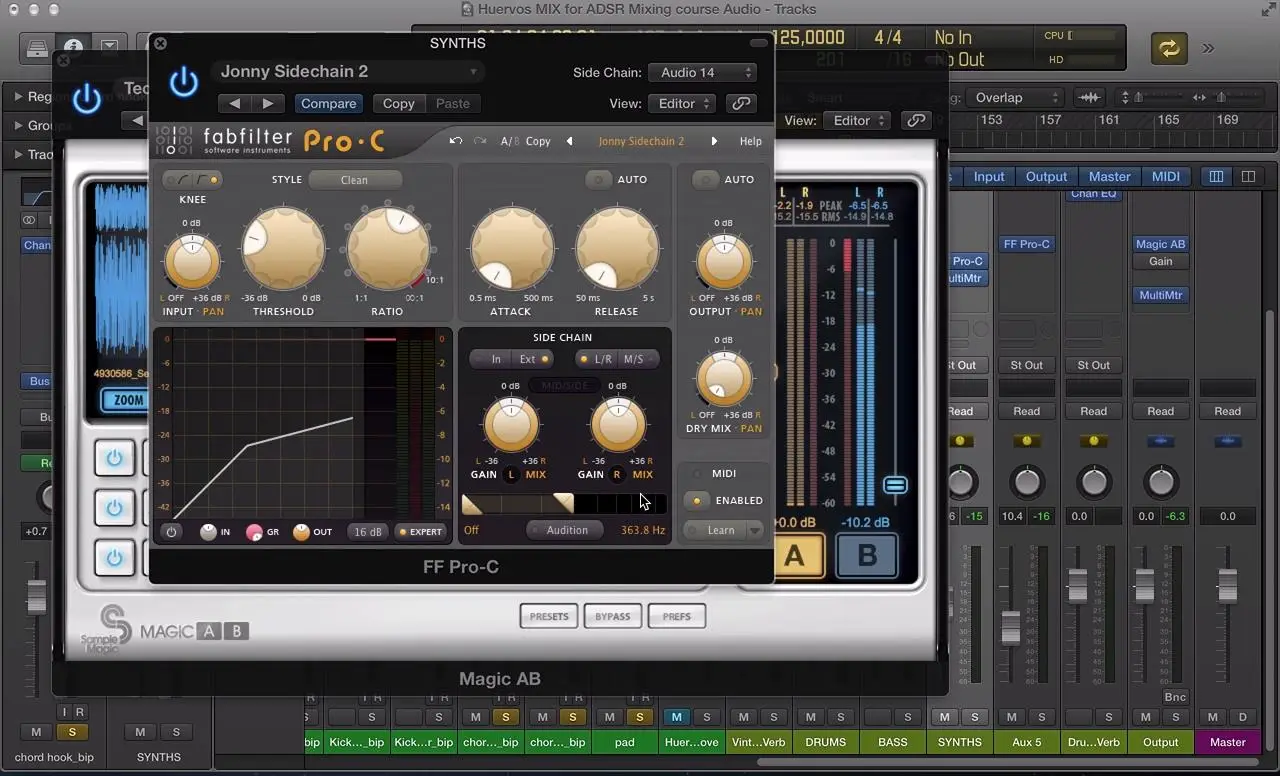Switch to mixer Master tab
The image size is (1280, 776).
point(1109,176)
